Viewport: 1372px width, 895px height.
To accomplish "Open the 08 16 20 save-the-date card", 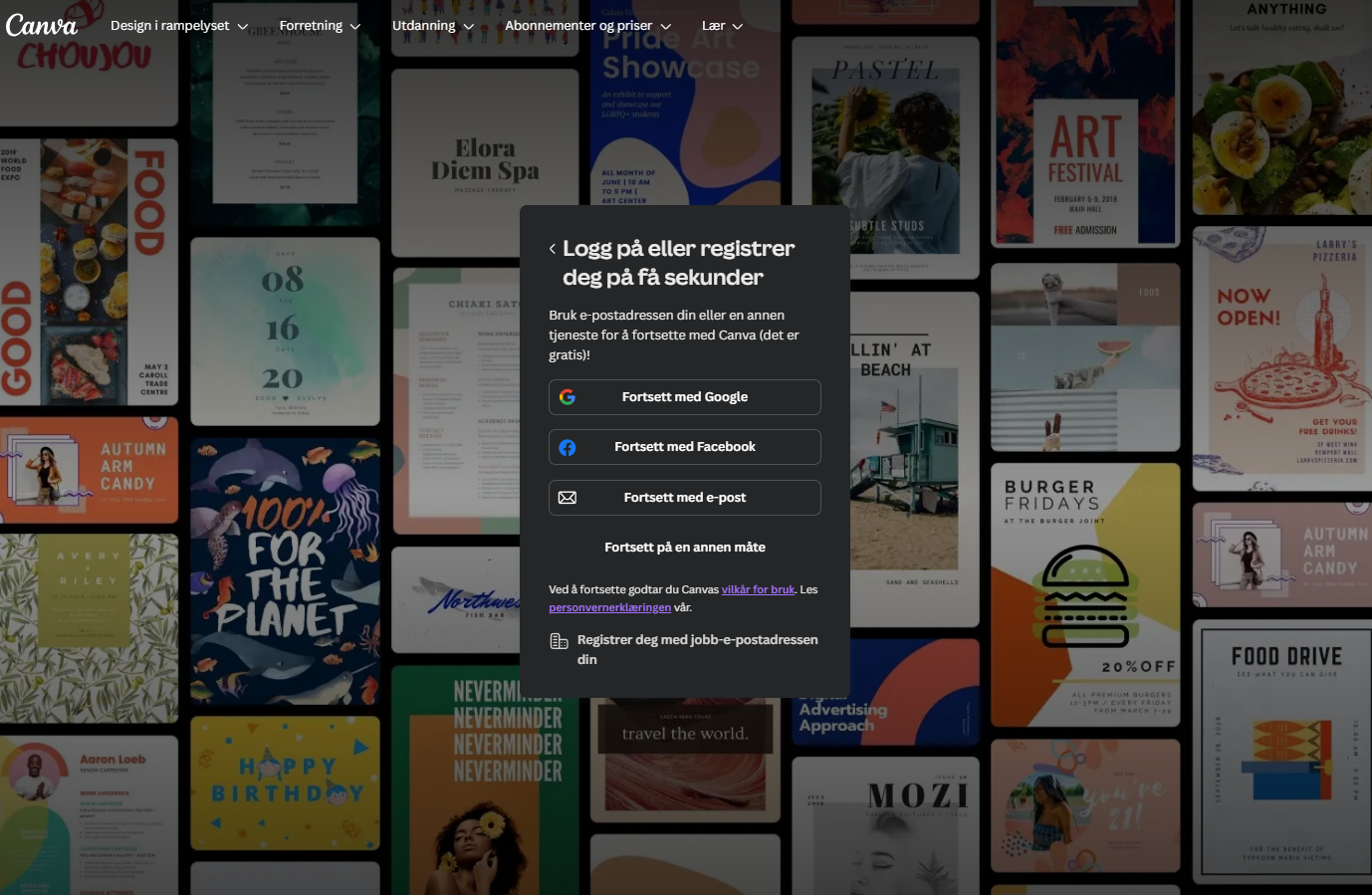I will [285, 332].
